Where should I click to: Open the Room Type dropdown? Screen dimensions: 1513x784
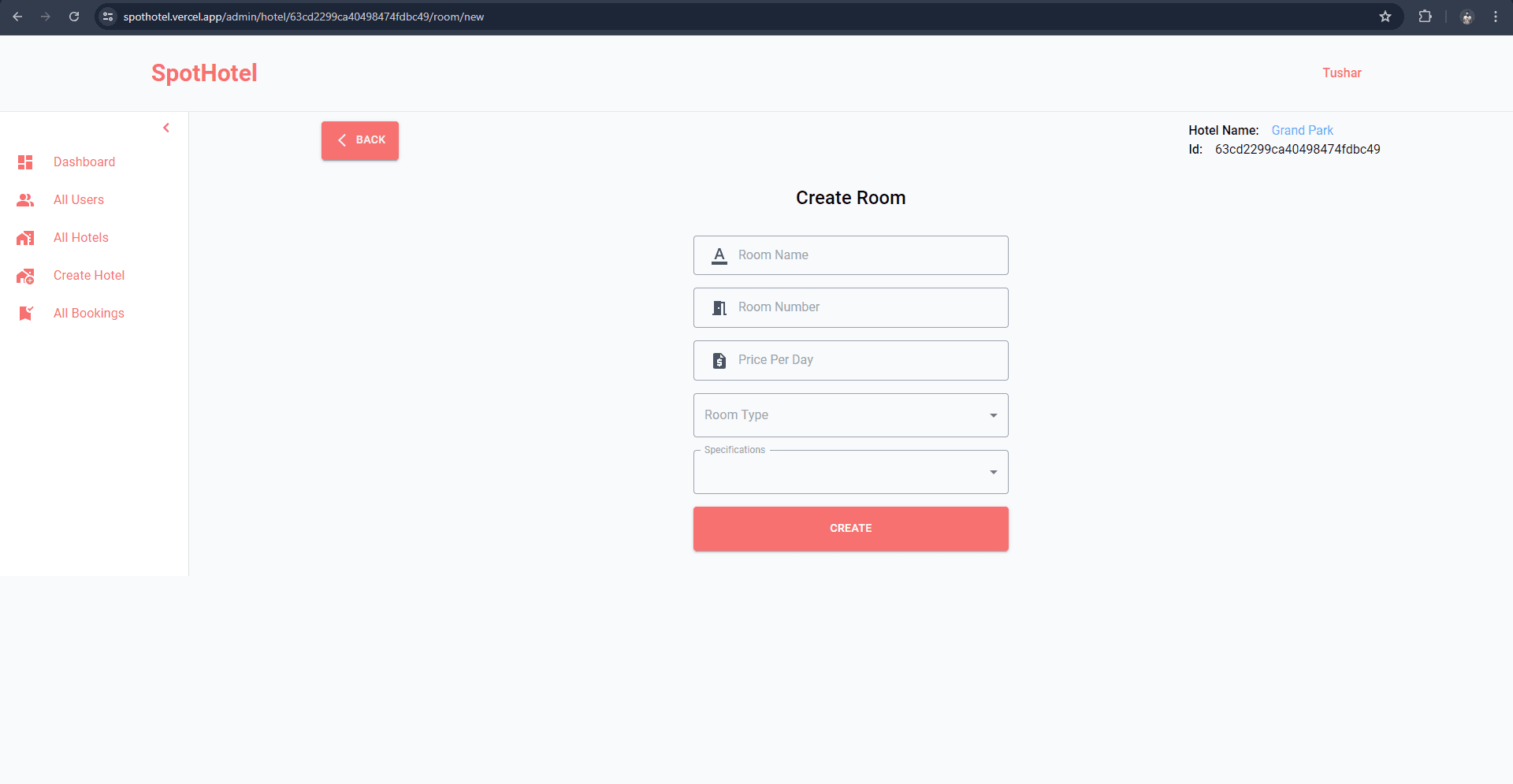coord(992,415)
